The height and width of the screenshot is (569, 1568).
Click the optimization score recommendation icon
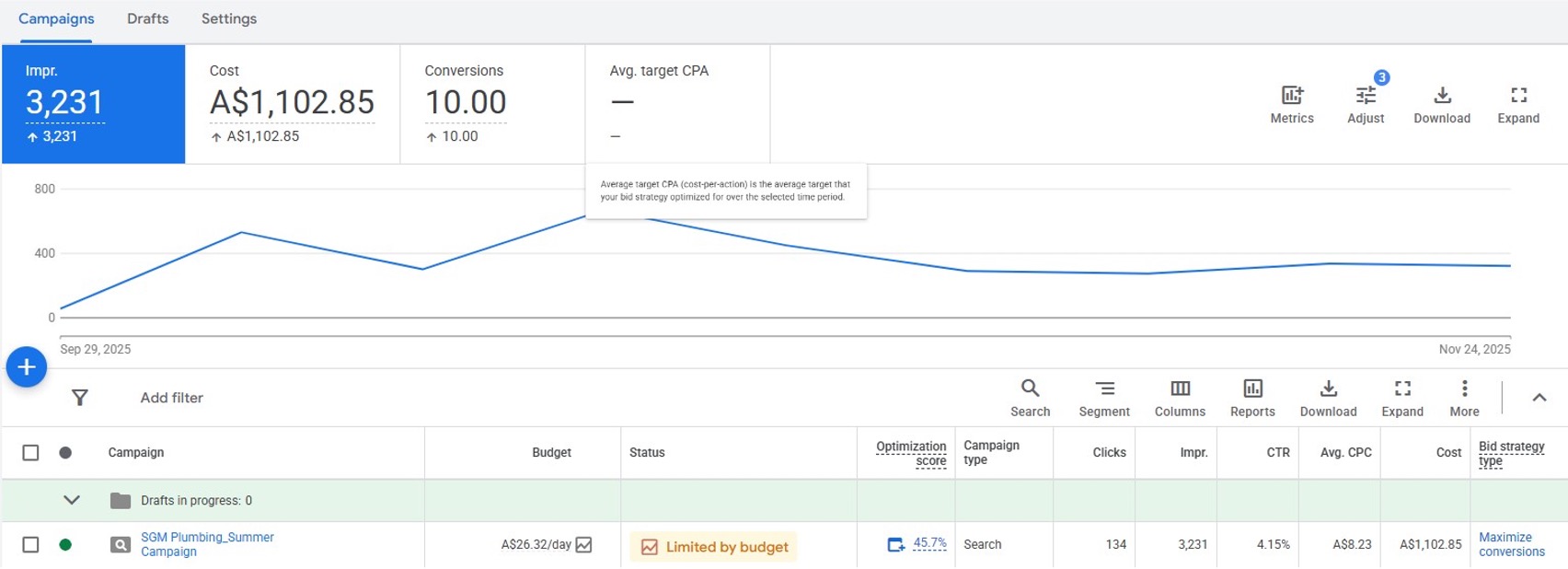[x=896, y=545]
